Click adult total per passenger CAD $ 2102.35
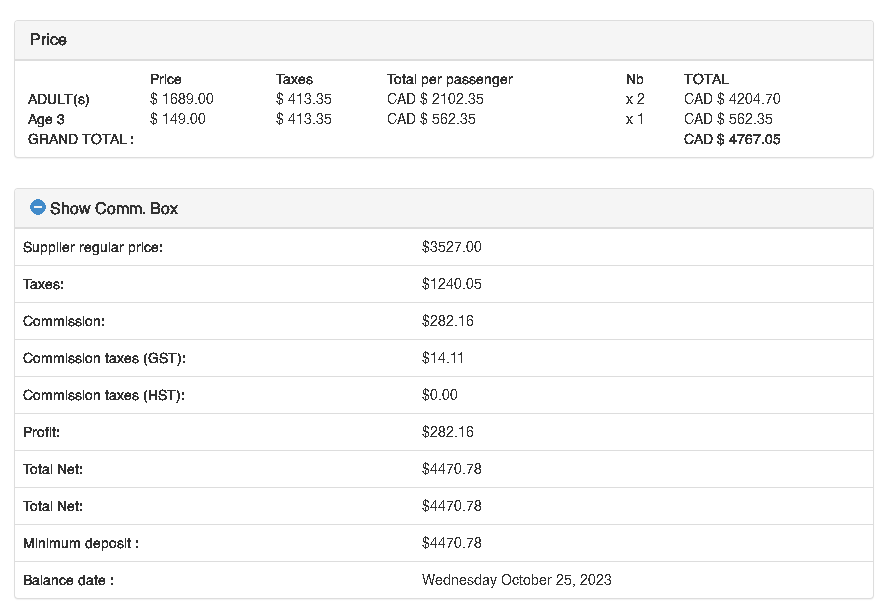The height and width of the screenshot is (613, 891). (435, 99)
